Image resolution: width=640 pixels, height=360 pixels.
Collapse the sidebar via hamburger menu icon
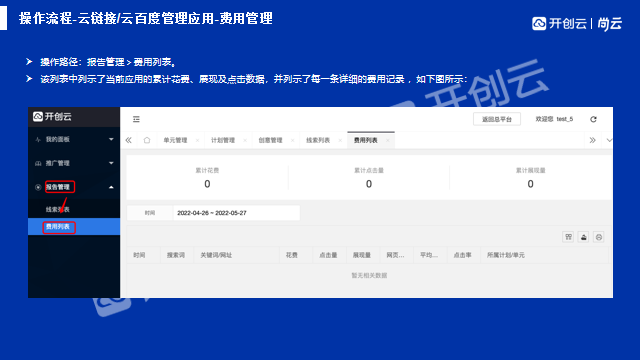click(136, 119)
